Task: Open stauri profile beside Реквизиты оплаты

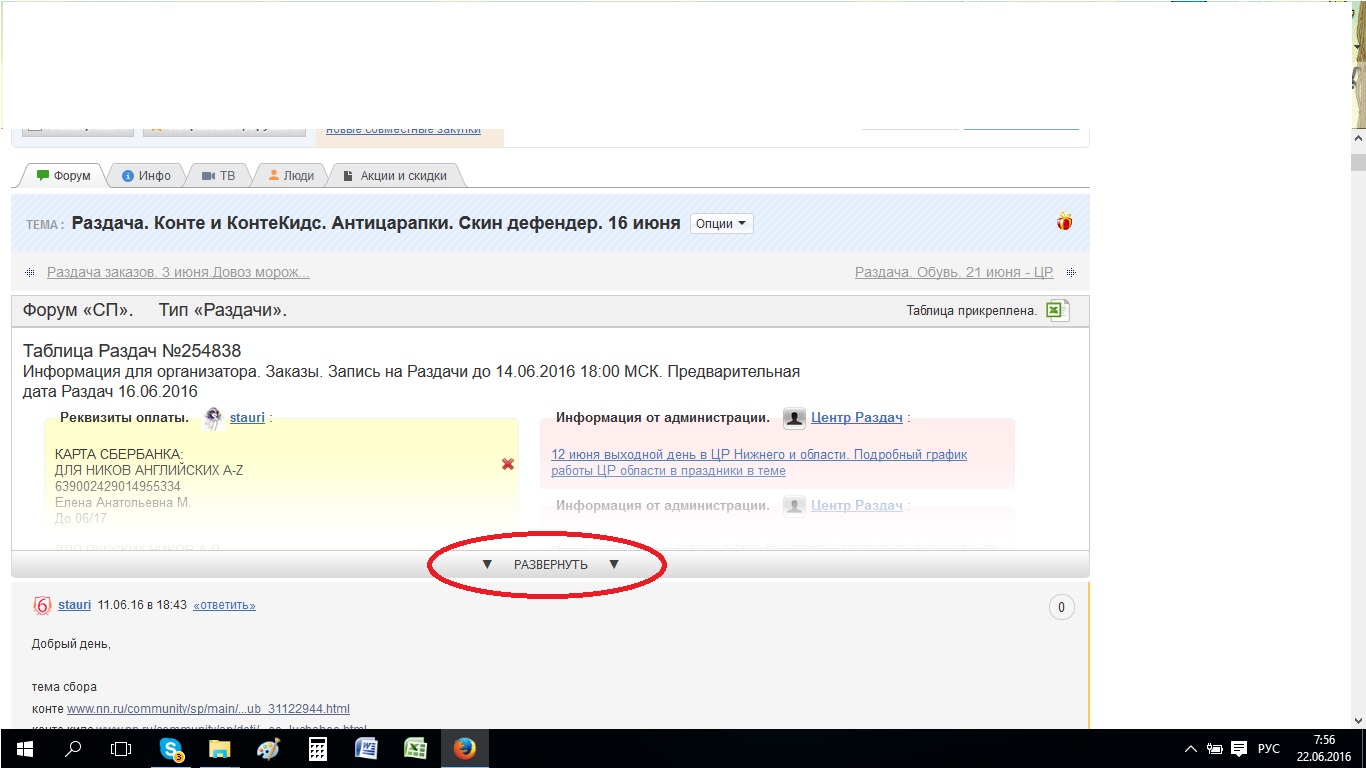Action: 246,417
